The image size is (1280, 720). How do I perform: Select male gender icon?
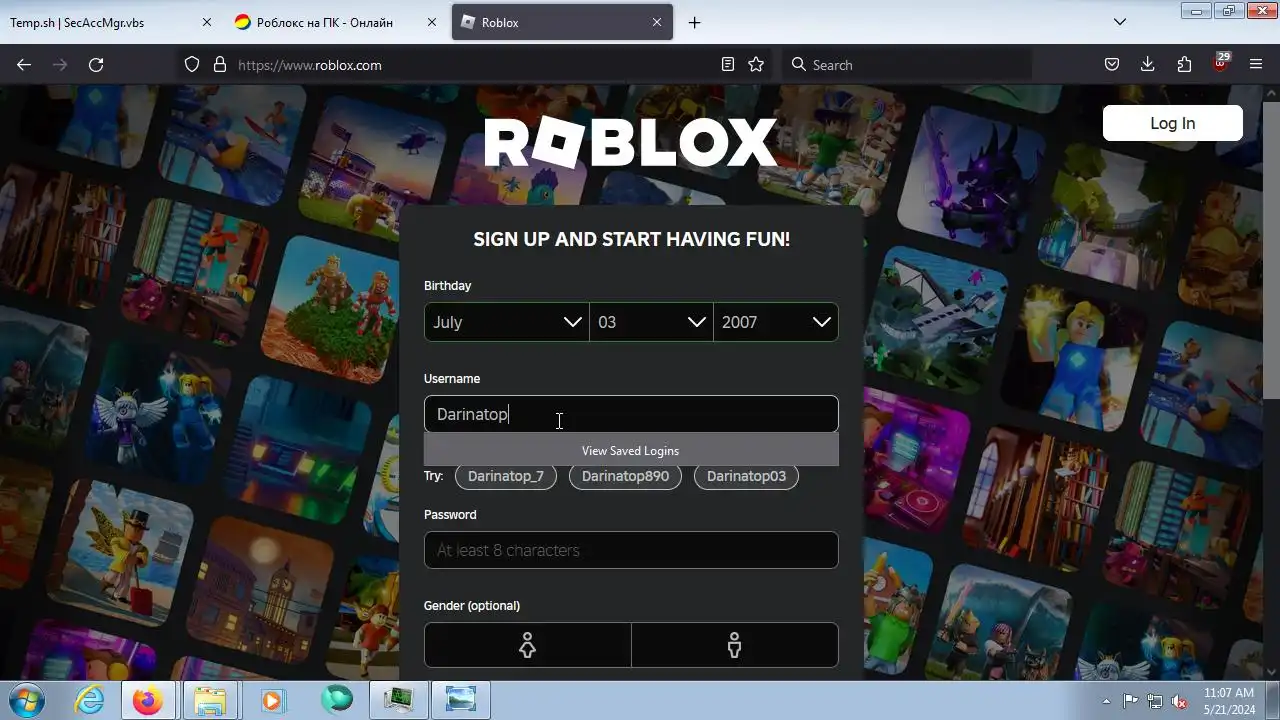(735, 645)
